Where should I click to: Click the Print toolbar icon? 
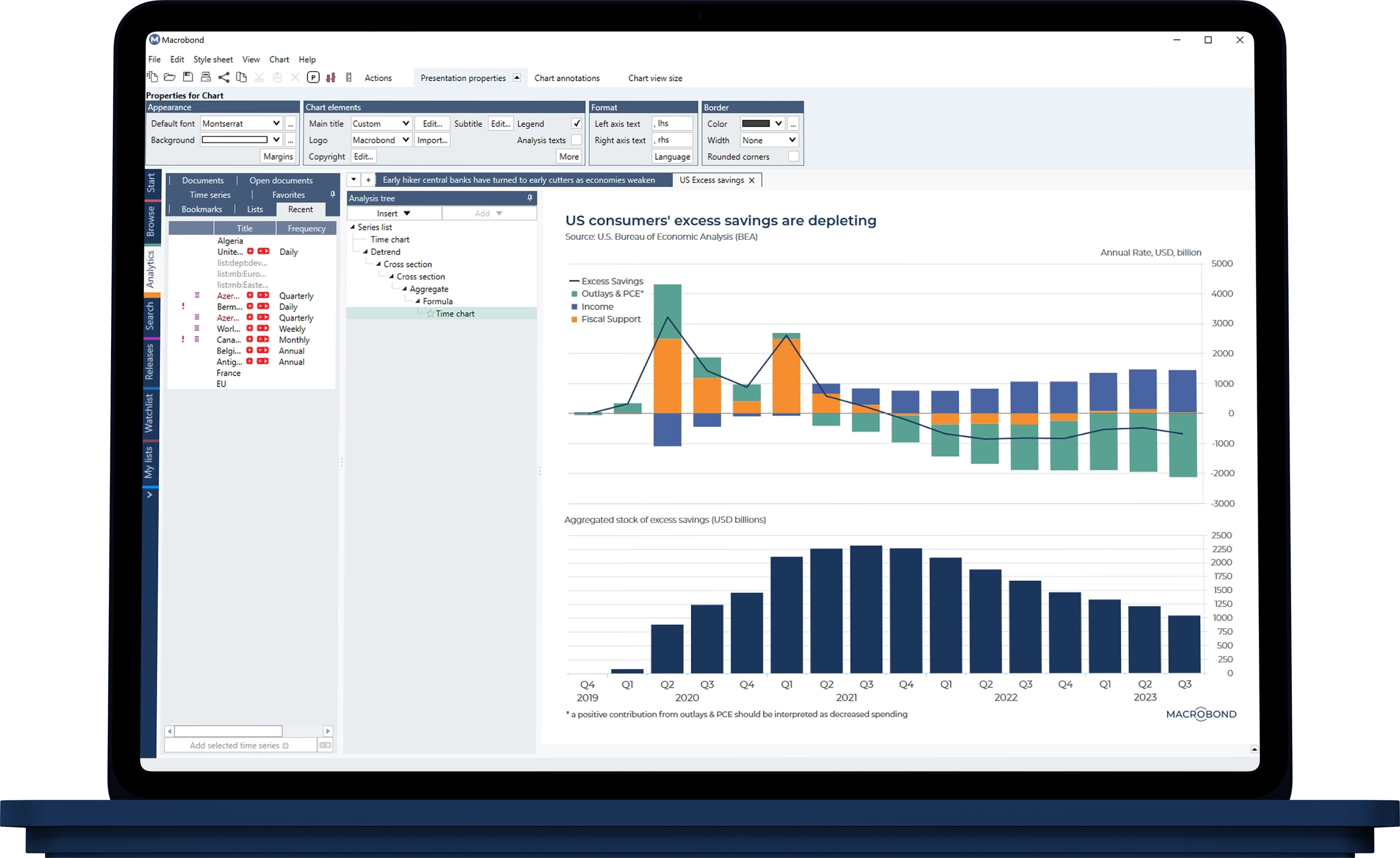pos(206,77)
